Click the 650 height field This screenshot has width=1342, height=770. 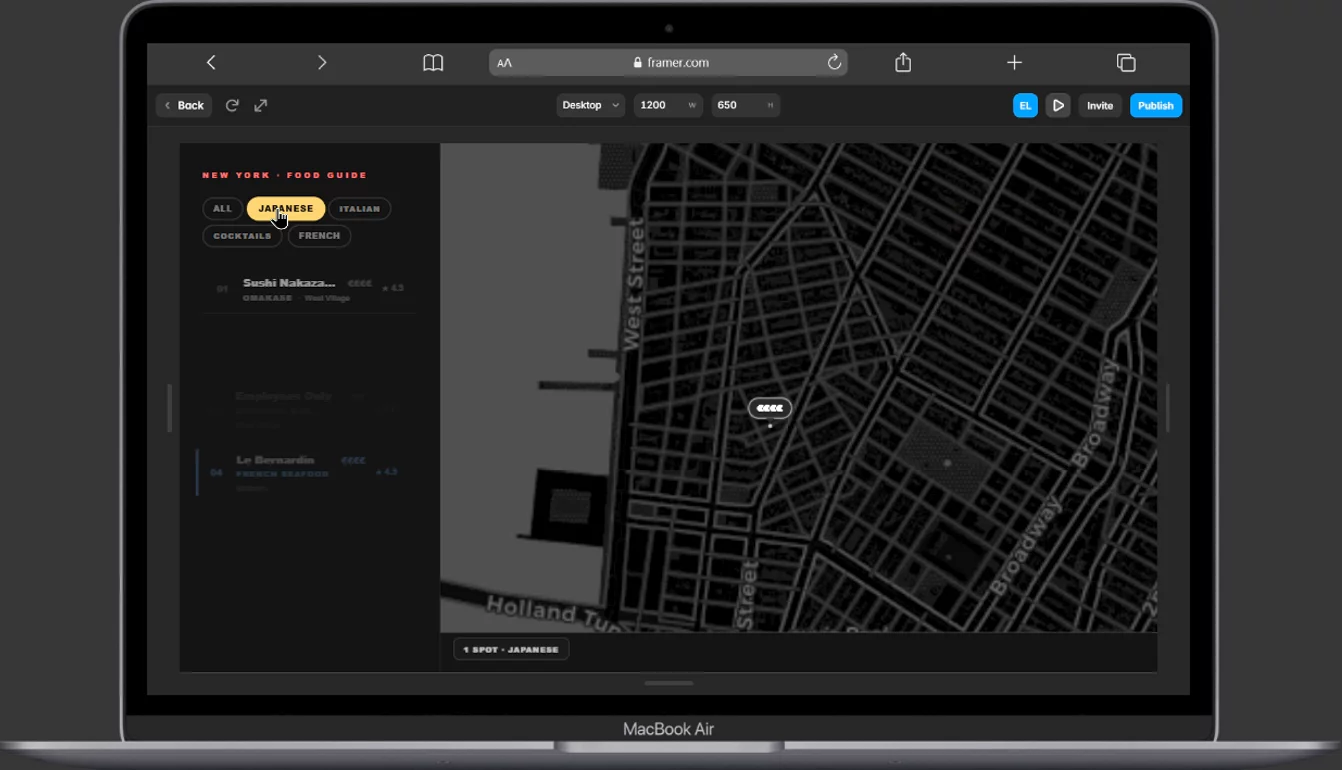[746, 105]
